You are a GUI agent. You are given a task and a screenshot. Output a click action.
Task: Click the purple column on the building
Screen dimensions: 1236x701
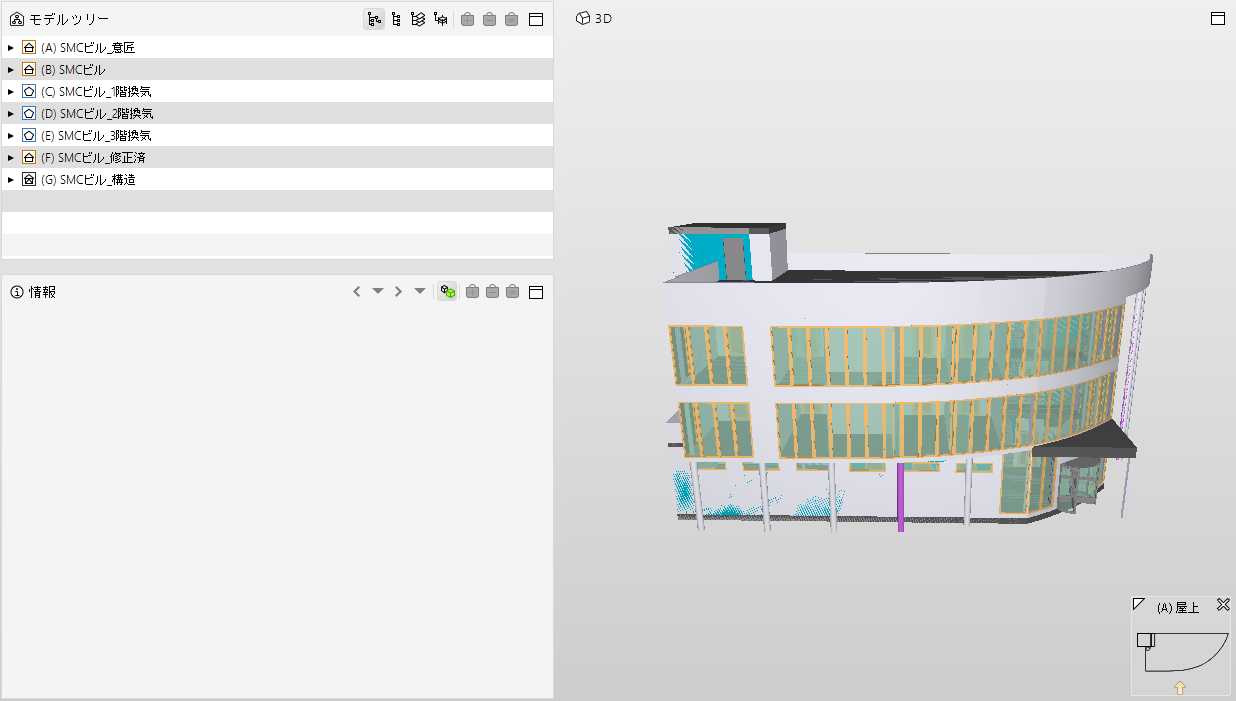click(x=901, y=497)
